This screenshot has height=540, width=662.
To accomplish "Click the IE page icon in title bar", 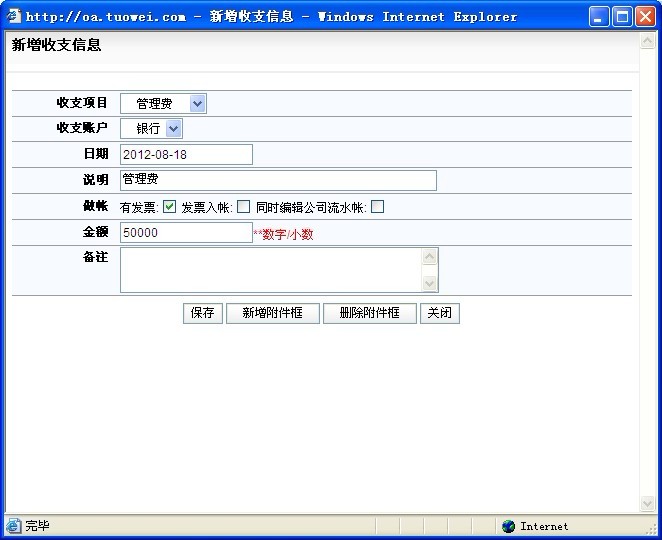I will click(14, 16).
